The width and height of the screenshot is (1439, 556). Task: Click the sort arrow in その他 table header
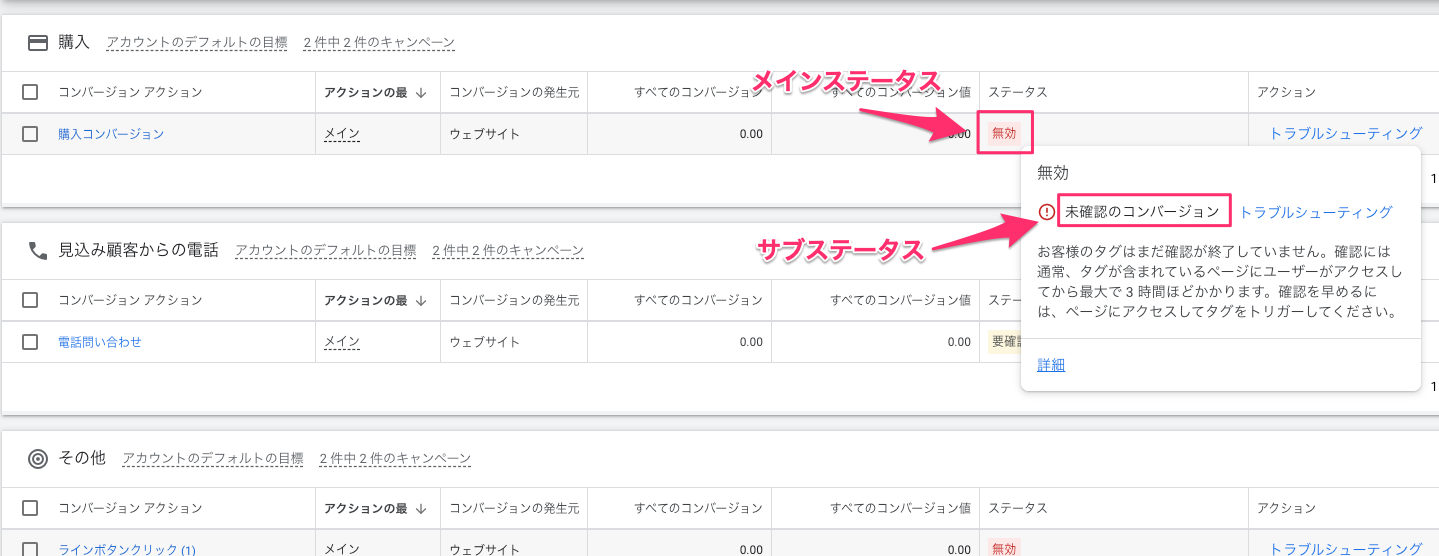(421, 508)
